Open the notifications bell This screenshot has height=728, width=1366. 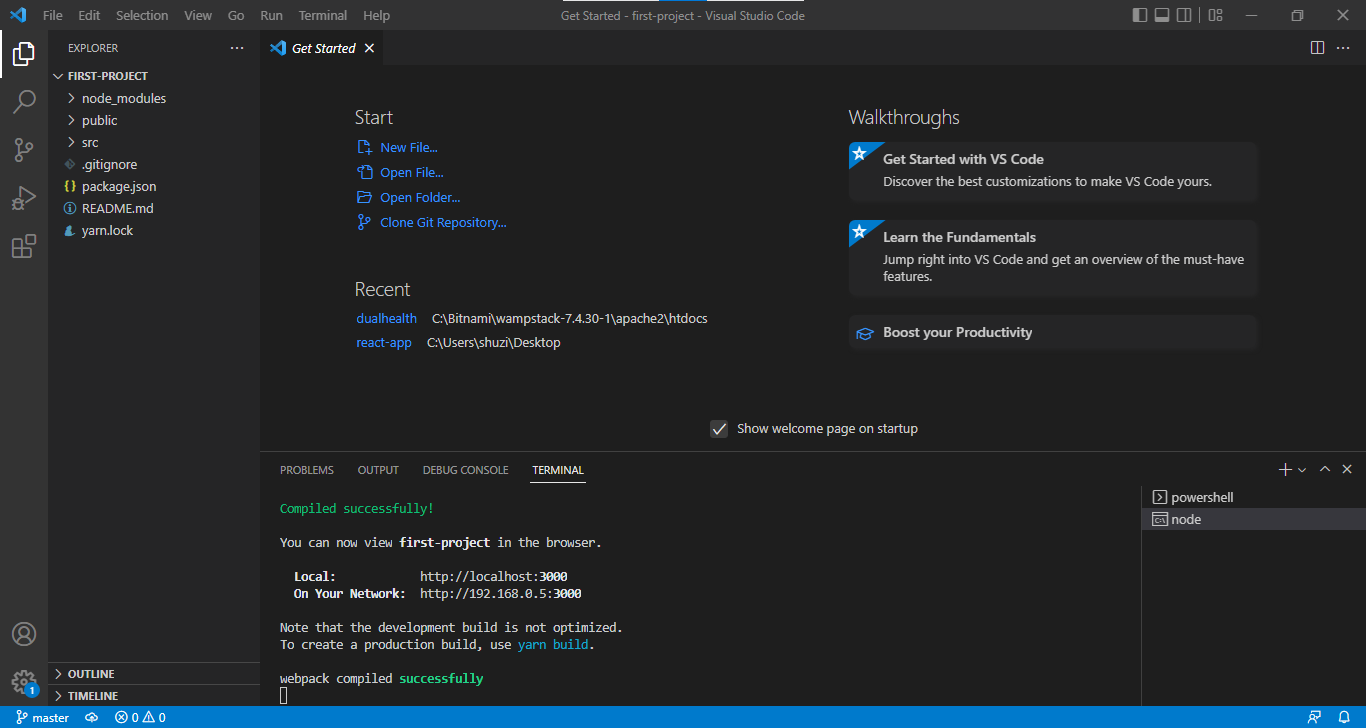[x=1343, y=717]
